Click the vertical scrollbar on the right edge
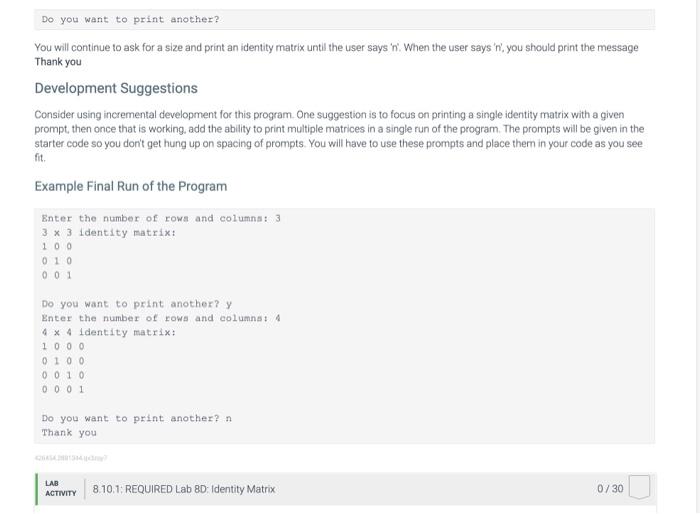Image resolution: width=700 pixels, height=514 pixels. [x=697, y=257]
